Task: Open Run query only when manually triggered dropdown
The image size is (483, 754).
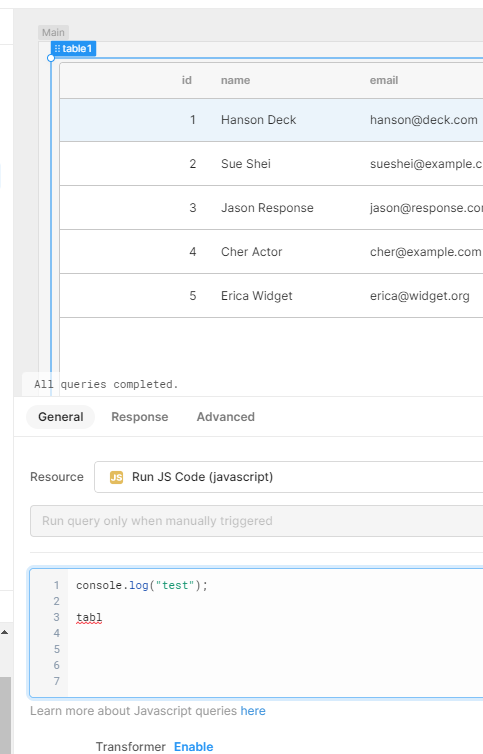Action: point(256,521)
